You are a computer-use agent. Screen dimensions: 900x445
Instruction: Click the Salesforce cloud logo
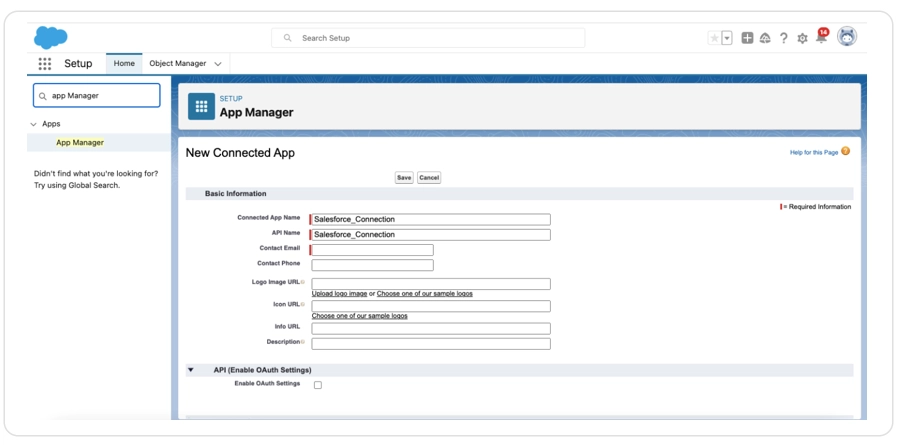point(50,37)
